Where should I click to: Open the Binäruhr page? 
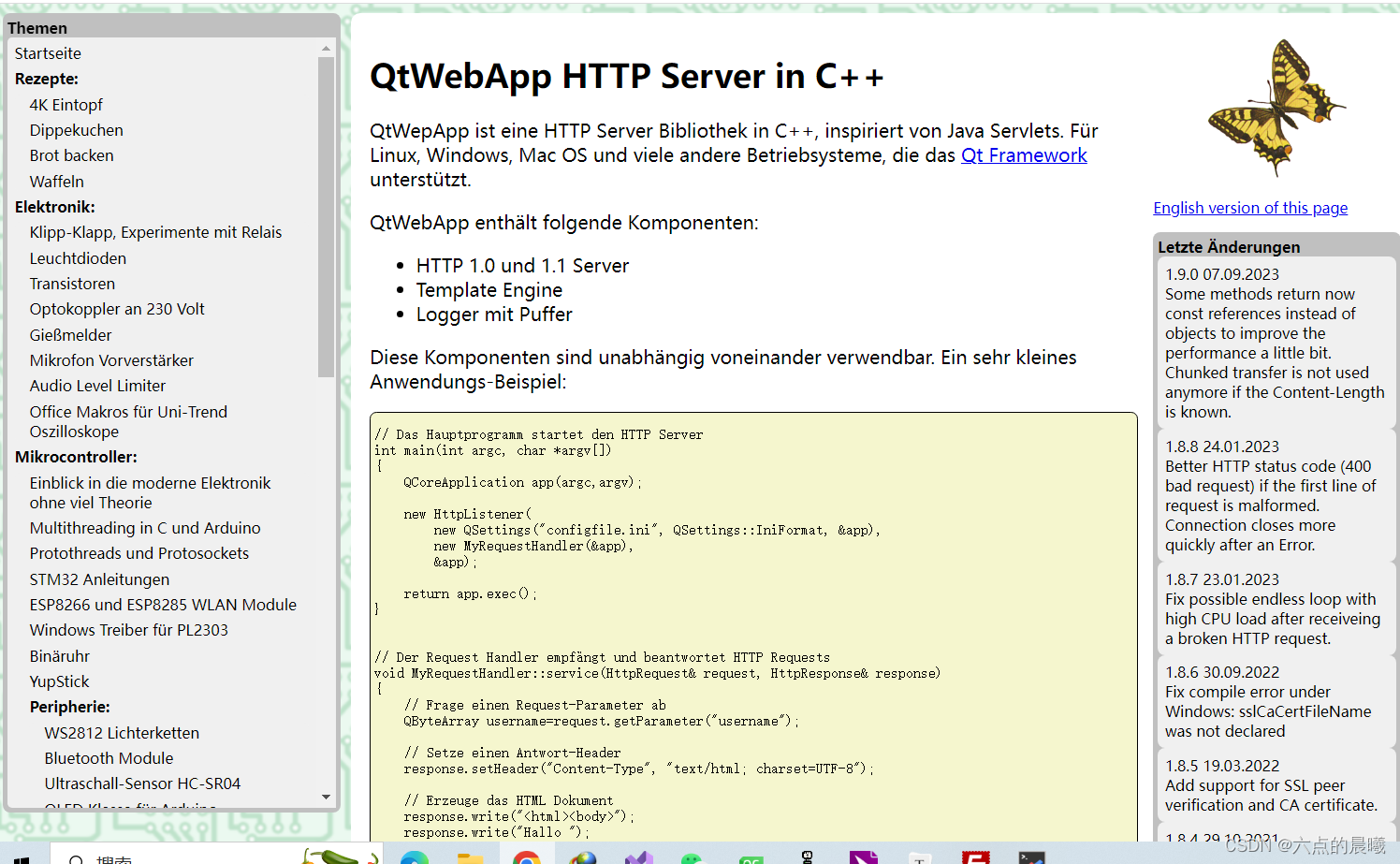pyautogui.click(x=60, y=656)
